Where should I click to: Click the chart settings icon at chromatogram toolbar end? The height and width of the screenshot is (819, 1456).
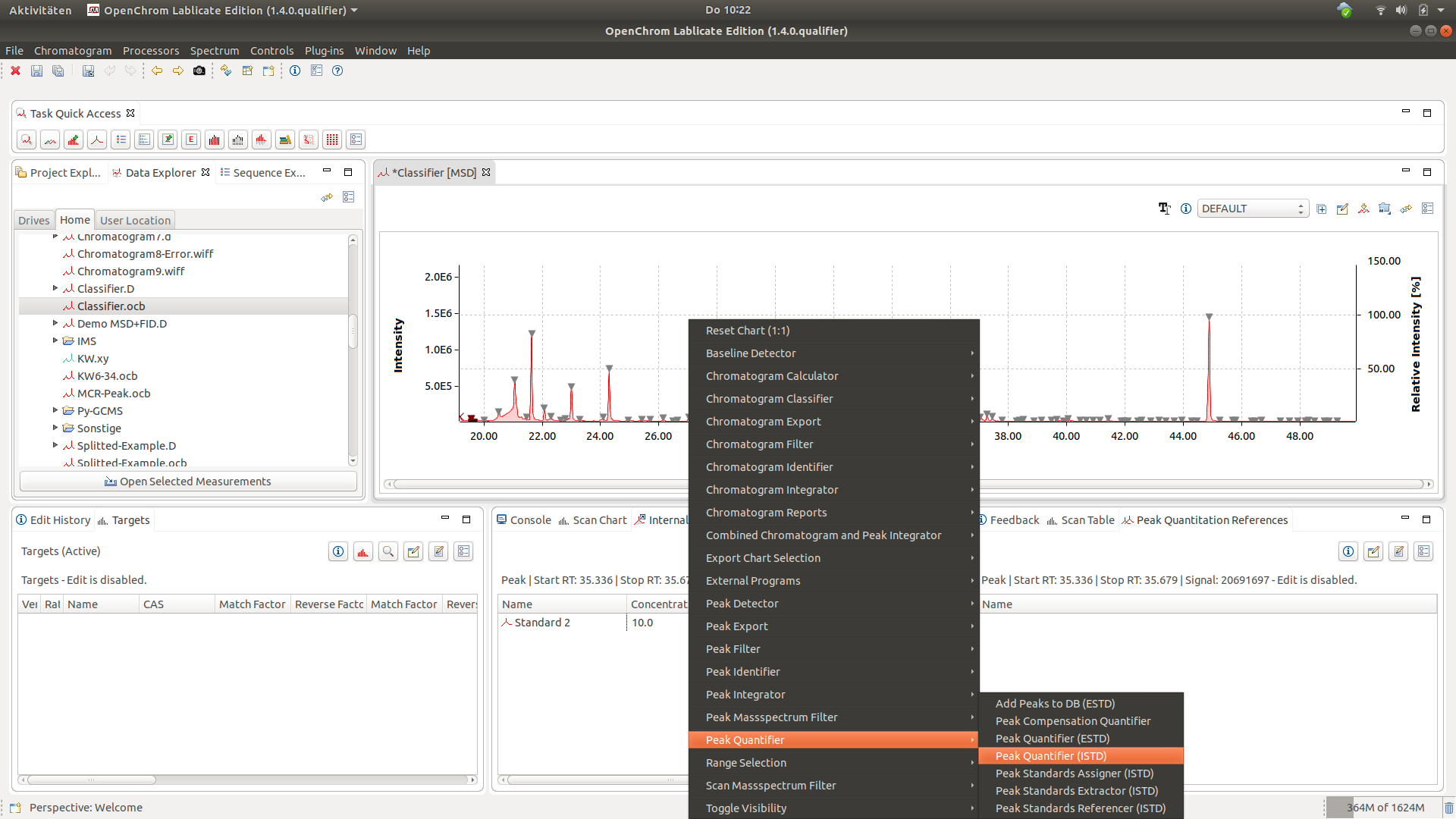(1428, 209)
